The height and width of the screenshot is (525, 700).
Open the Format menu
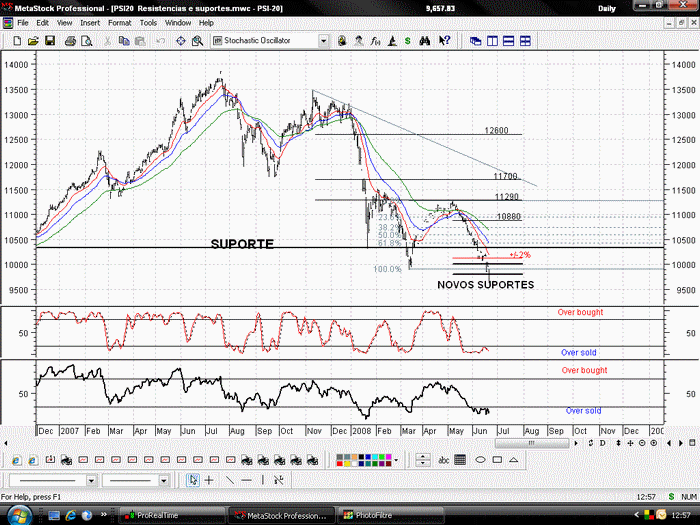coord(120,23)
